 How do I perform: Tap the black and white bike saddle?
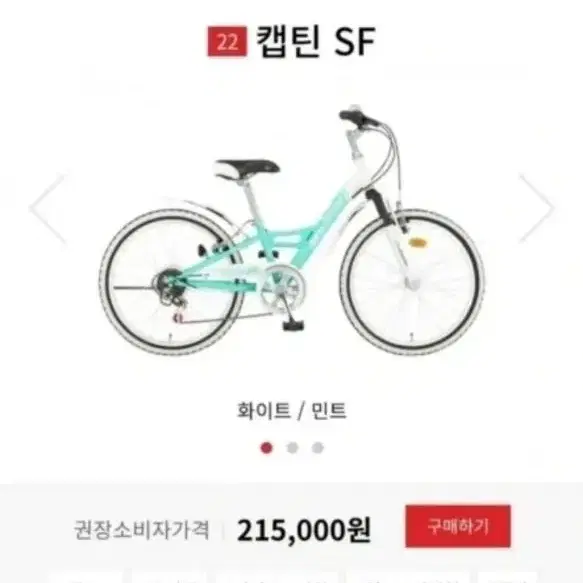tap(247, 168)
